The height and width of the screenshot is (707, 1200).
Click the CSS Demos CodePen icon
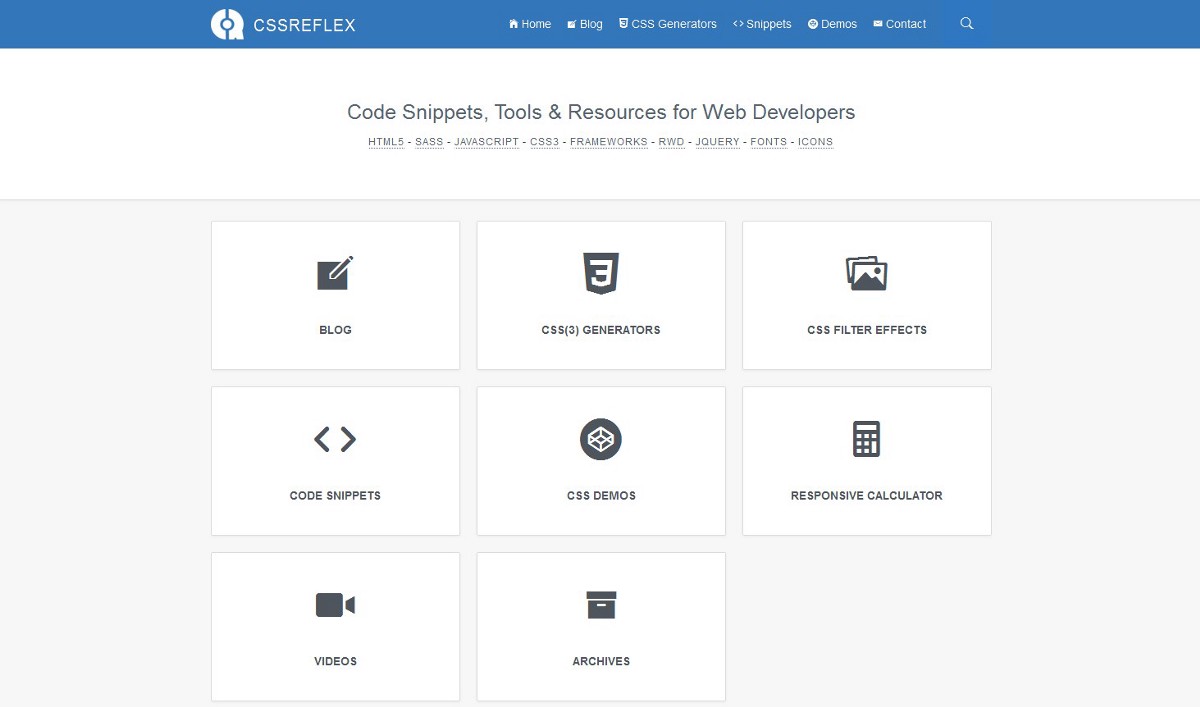point(601,439)
